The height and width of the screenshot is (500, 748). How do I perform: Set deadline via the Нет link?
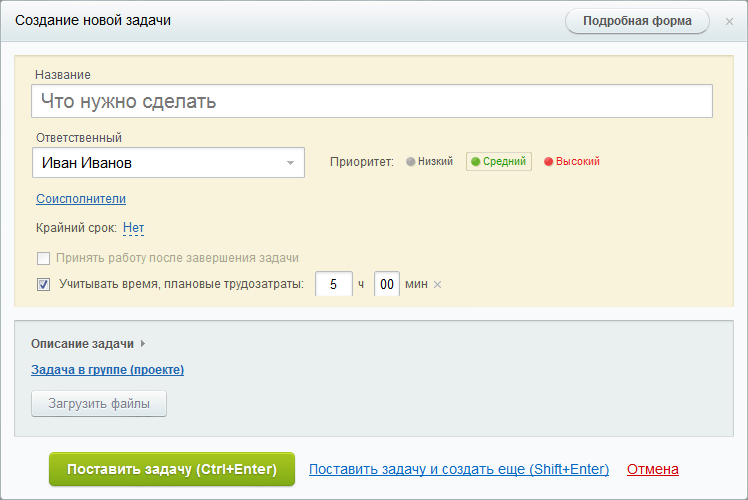134,228
